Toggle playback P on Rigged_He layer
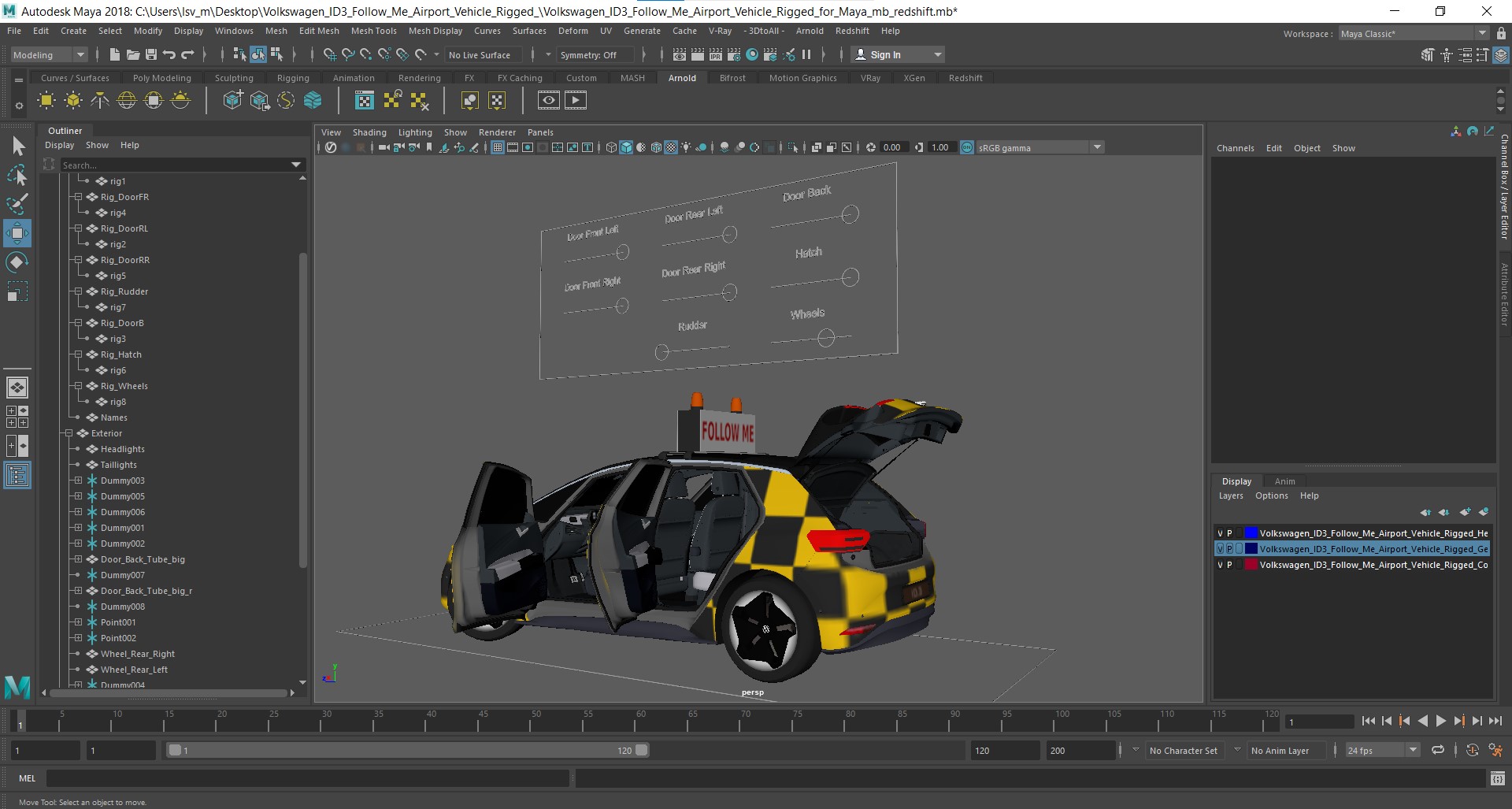 click(x=1229, y=533)
